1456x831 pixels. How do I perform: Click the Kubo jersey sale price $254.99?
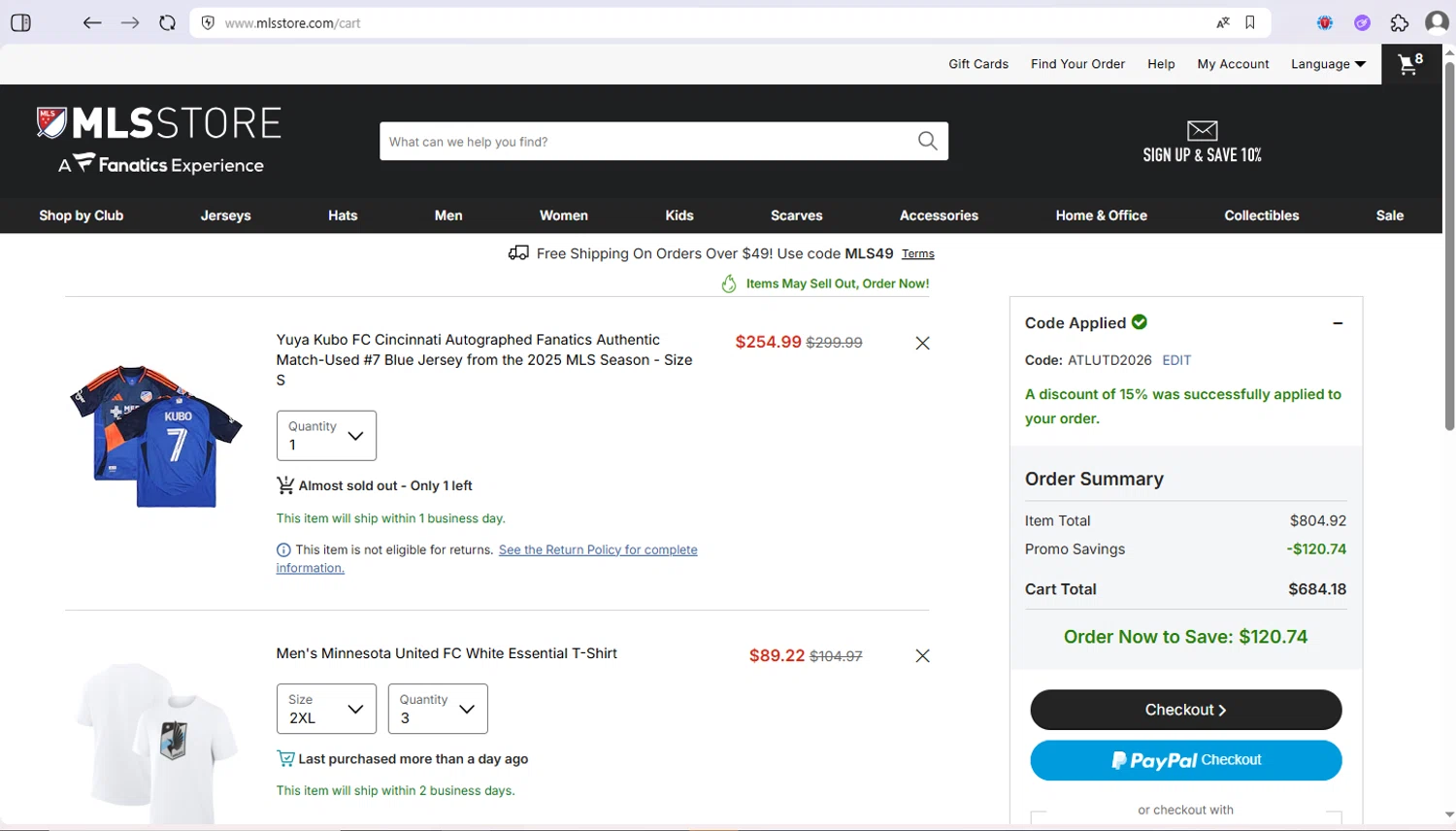point(768,342)
